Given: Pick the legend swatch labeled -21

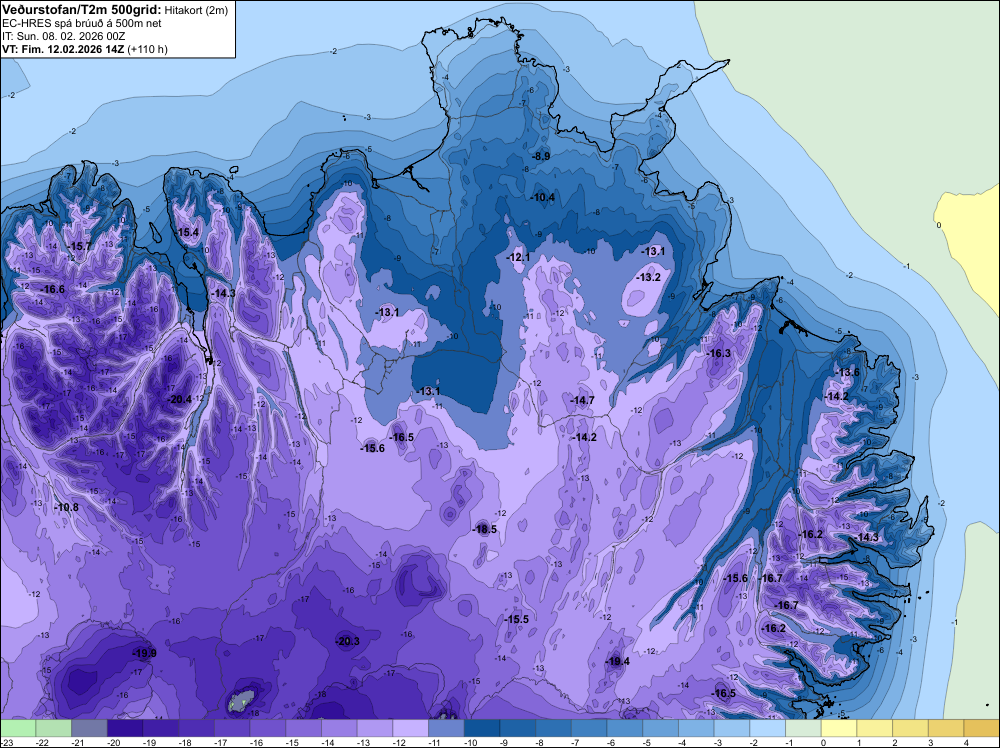Looking at the screenshot, I should point(89,728).
